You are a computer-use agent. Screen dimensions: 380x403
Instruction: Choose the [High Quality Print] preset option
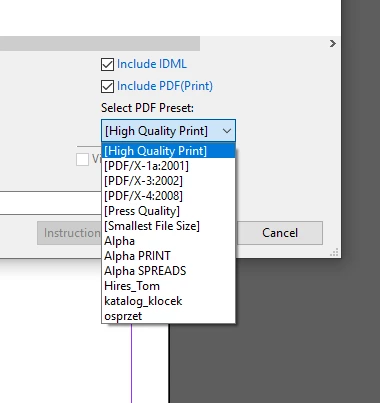pyautogui.click(x=168, y=151)
